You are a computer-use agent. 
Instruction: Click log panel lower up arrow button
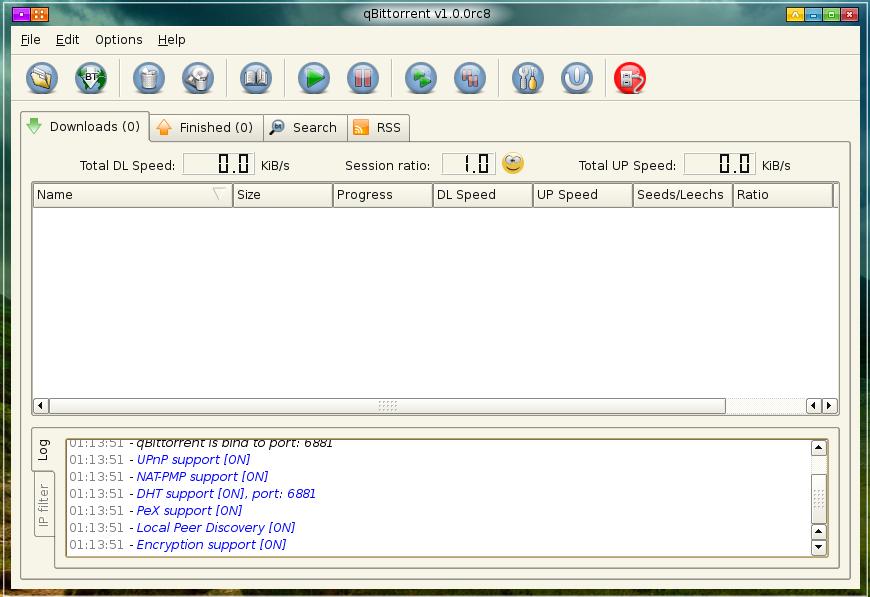coord(818,532)
